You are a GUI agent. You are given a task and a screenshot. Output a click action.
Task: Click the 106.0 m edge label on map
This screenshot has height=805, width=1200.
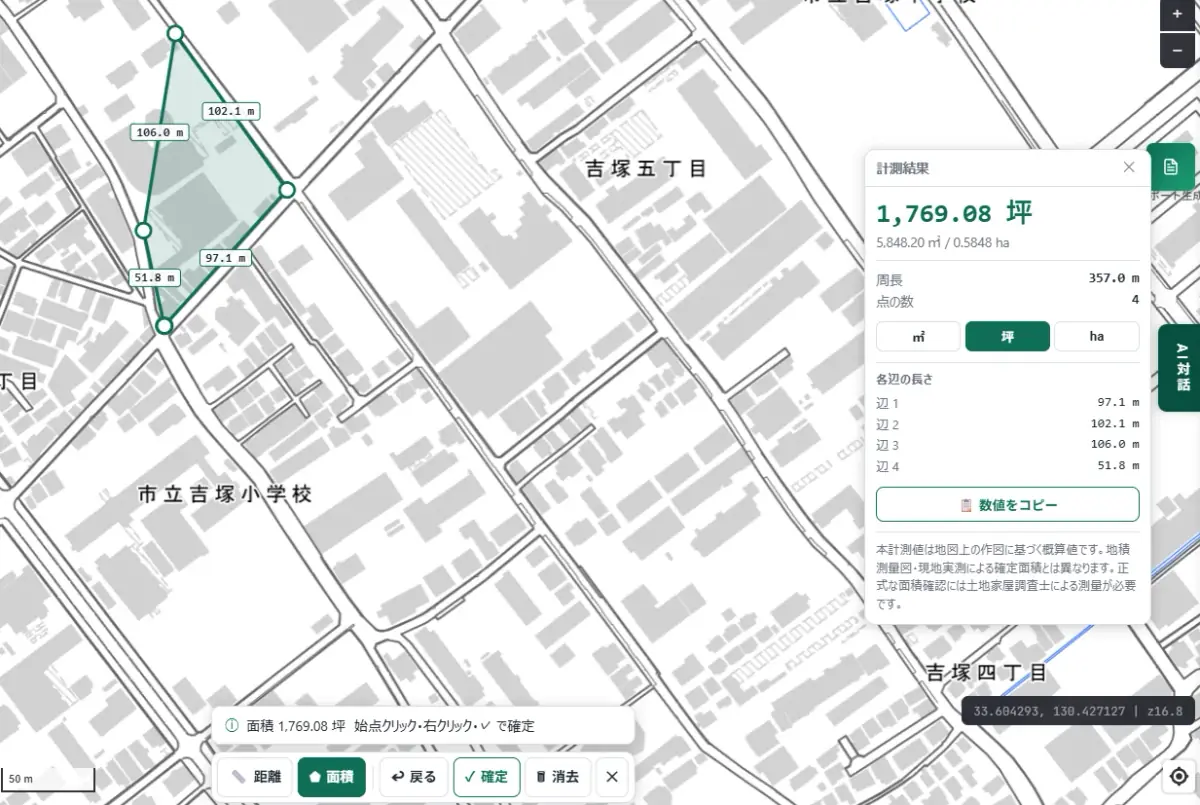159,132
